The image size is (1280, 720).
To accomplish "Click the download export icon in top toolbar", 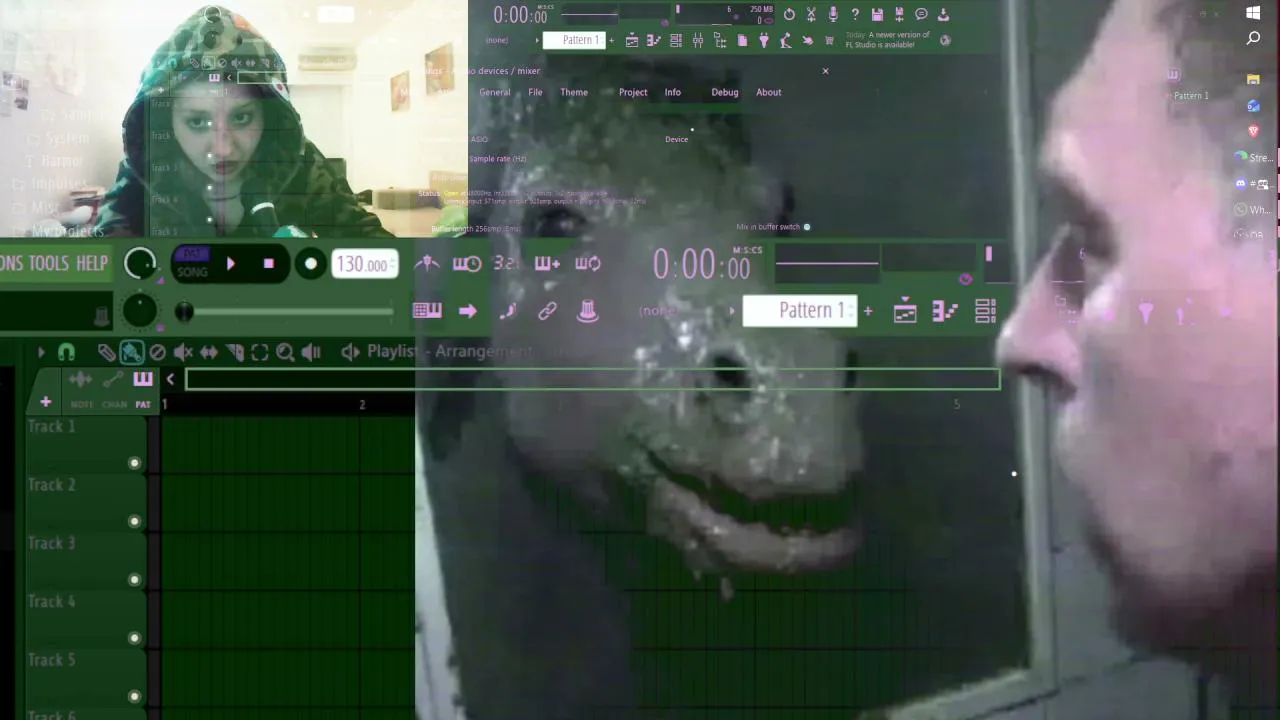I will coord(943,14).
